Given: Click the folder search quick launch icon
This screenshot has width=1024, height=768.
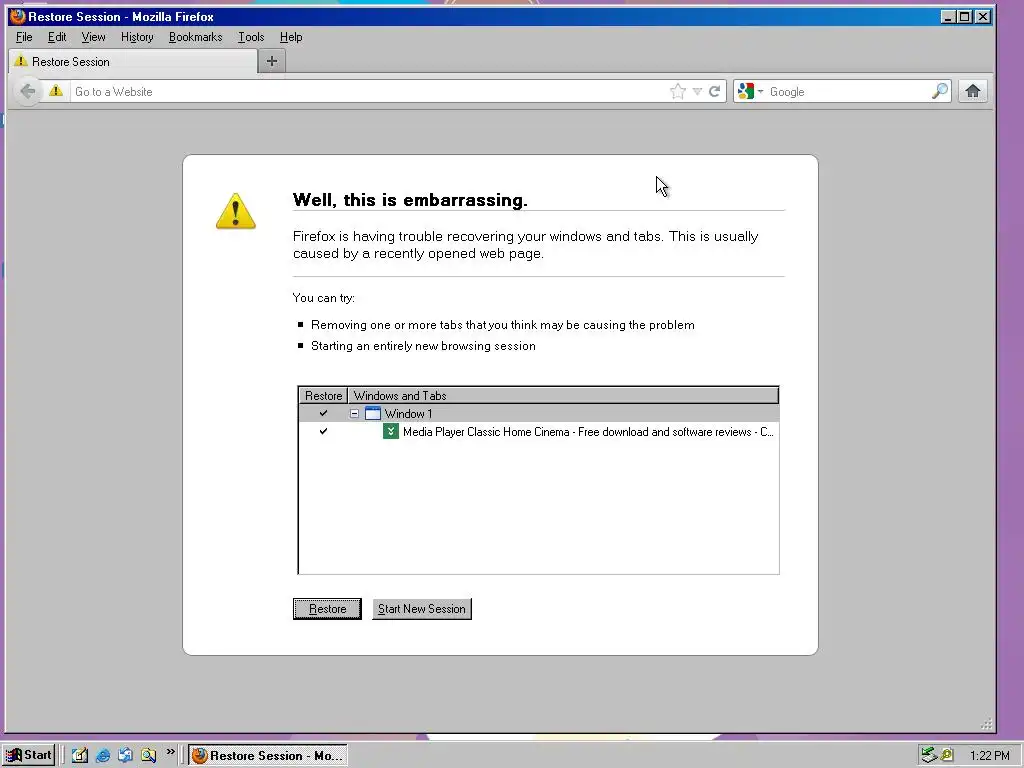Looking at the screenshot, I should [x=148, y=755].
